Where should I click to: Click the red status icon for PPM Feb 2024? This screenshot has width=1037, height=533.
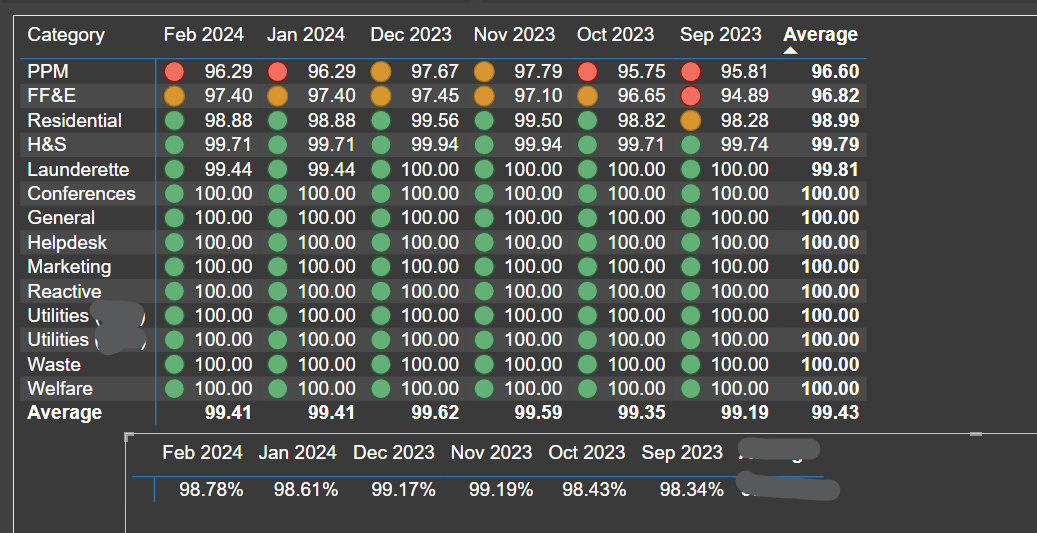click(174, 71)
